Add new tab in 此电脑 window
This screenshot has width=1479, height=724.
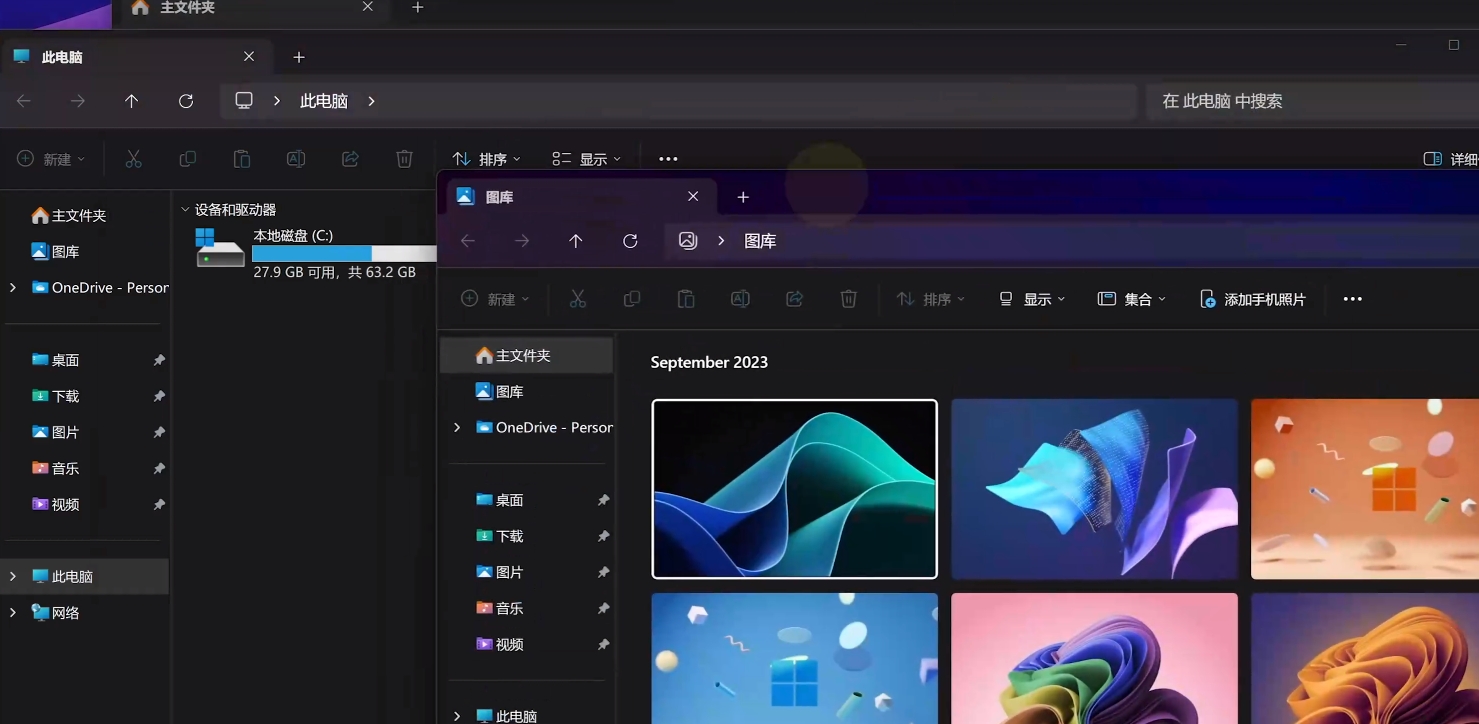tap(299, 57)
